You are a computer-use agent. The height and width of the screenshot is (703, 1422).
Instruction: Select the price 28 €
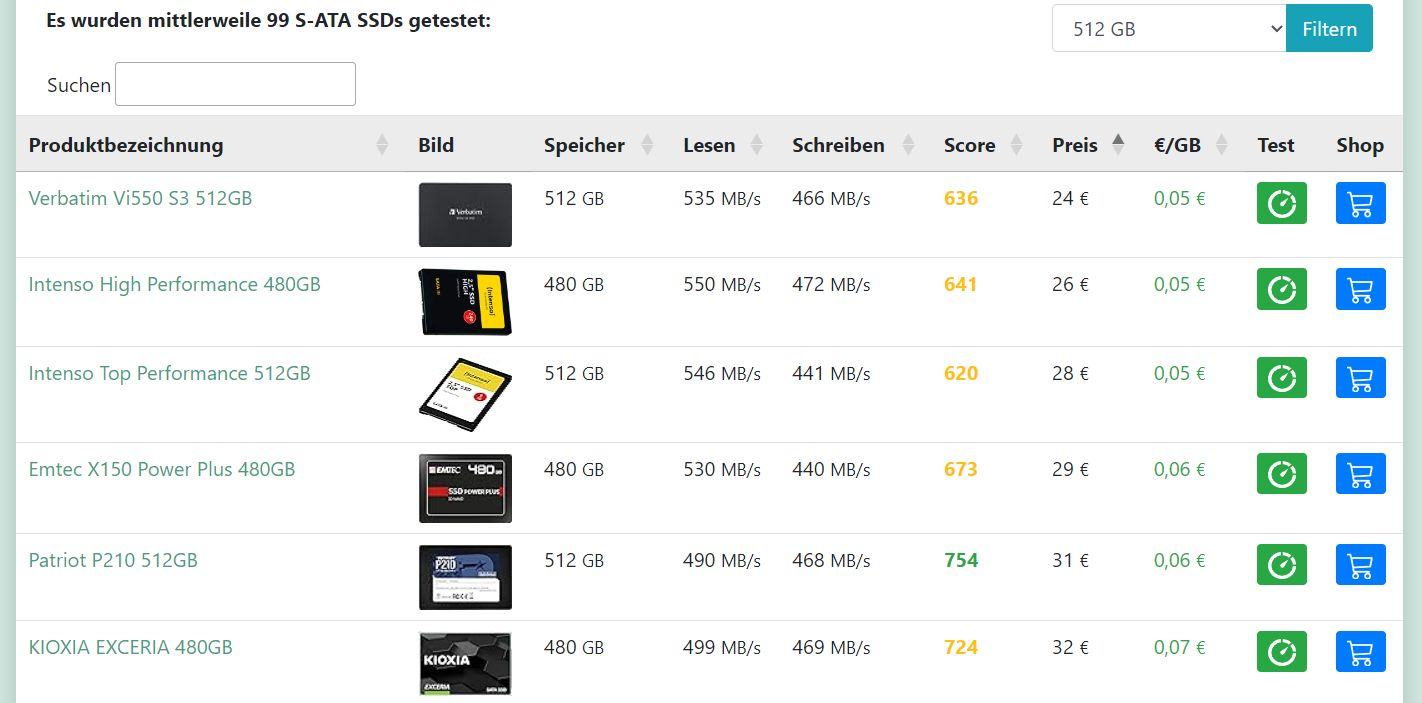click(x=1070, y=373)
